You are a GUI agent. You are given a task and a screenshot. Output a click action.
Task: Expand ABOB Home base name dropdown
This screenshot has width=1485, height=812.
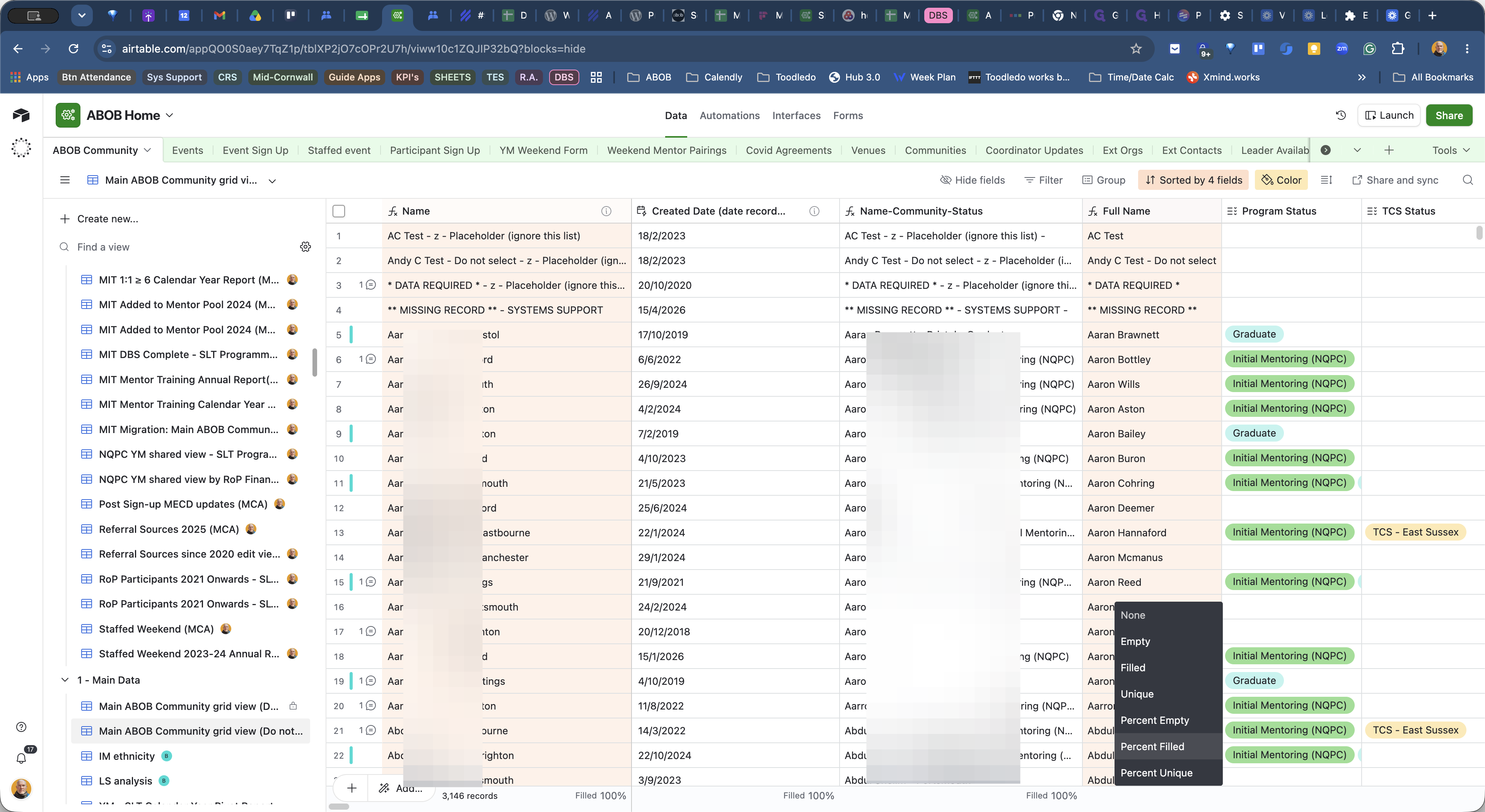(x=169, y=115)
